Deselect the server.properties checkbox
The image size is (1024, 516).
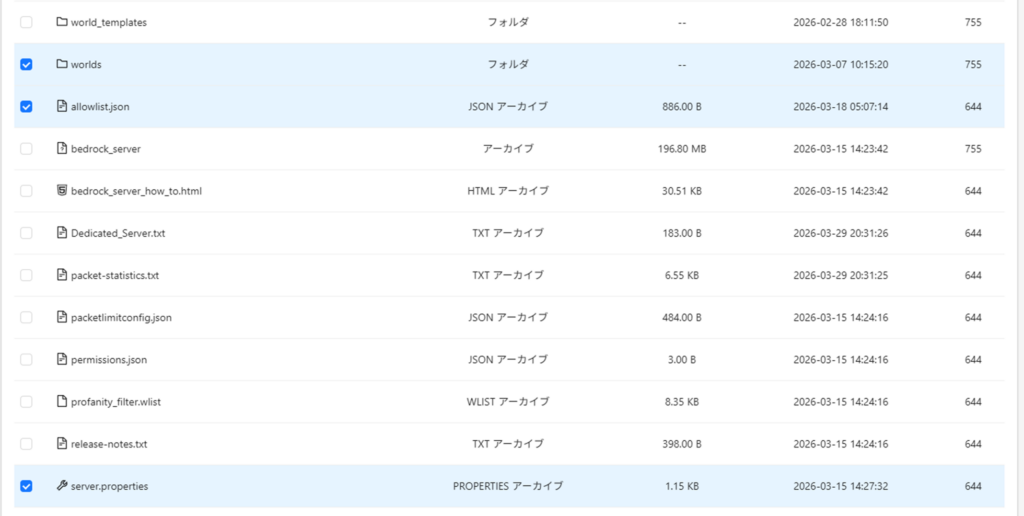pos(26,486)
